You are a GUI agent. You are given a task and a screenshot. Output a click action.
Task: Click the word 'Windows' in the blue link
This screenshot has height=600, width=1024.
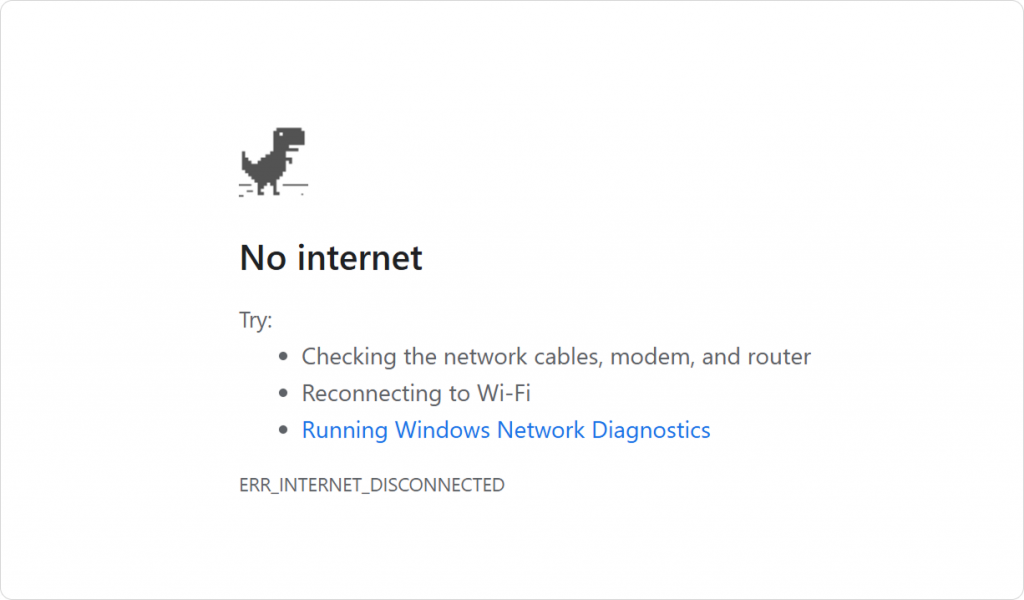tap(442, 430)
